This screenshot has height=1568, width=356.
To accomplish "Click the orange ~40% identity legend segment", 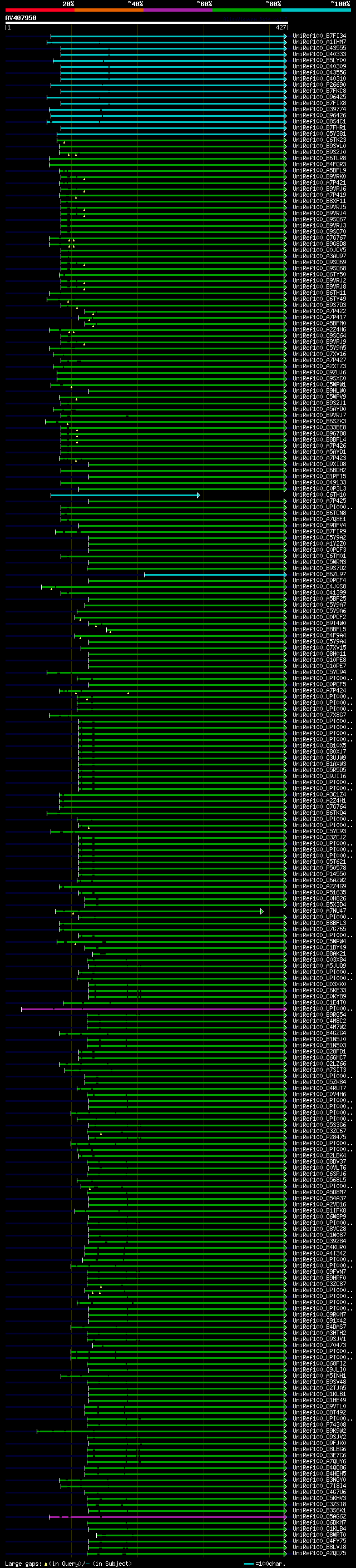I will click(x=109, y=11).
